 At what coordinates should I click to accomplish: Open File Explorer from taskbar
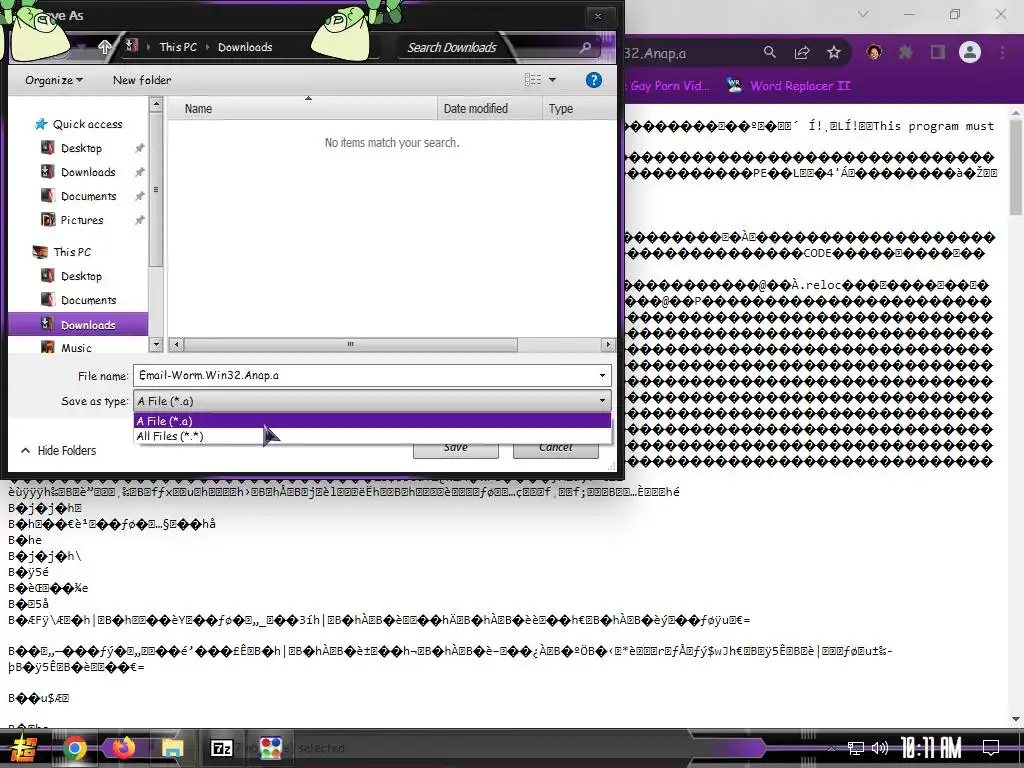click(x=172, y=748)
